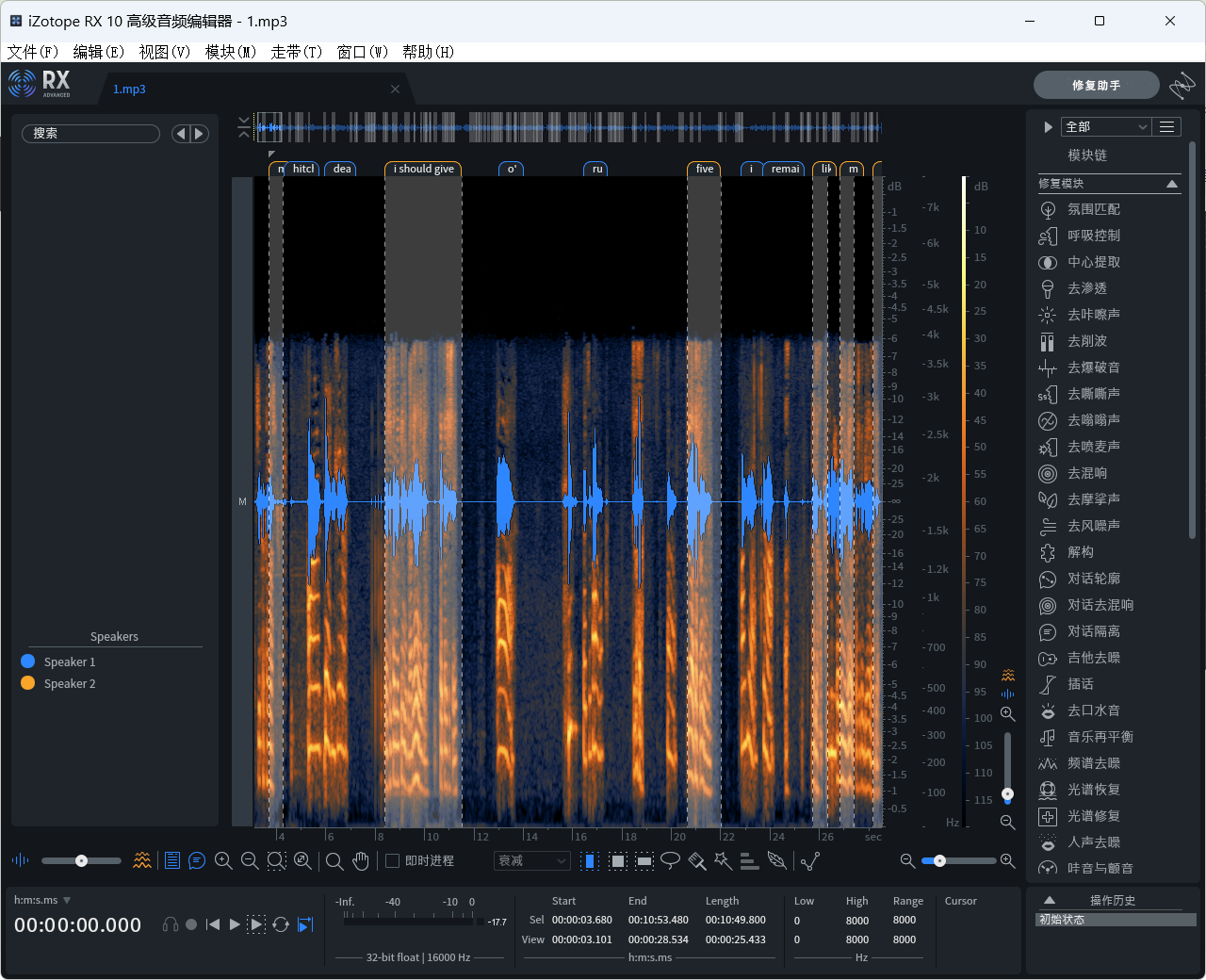Open the 模块(M) menu
The image size is (1206, 980).
231,52
